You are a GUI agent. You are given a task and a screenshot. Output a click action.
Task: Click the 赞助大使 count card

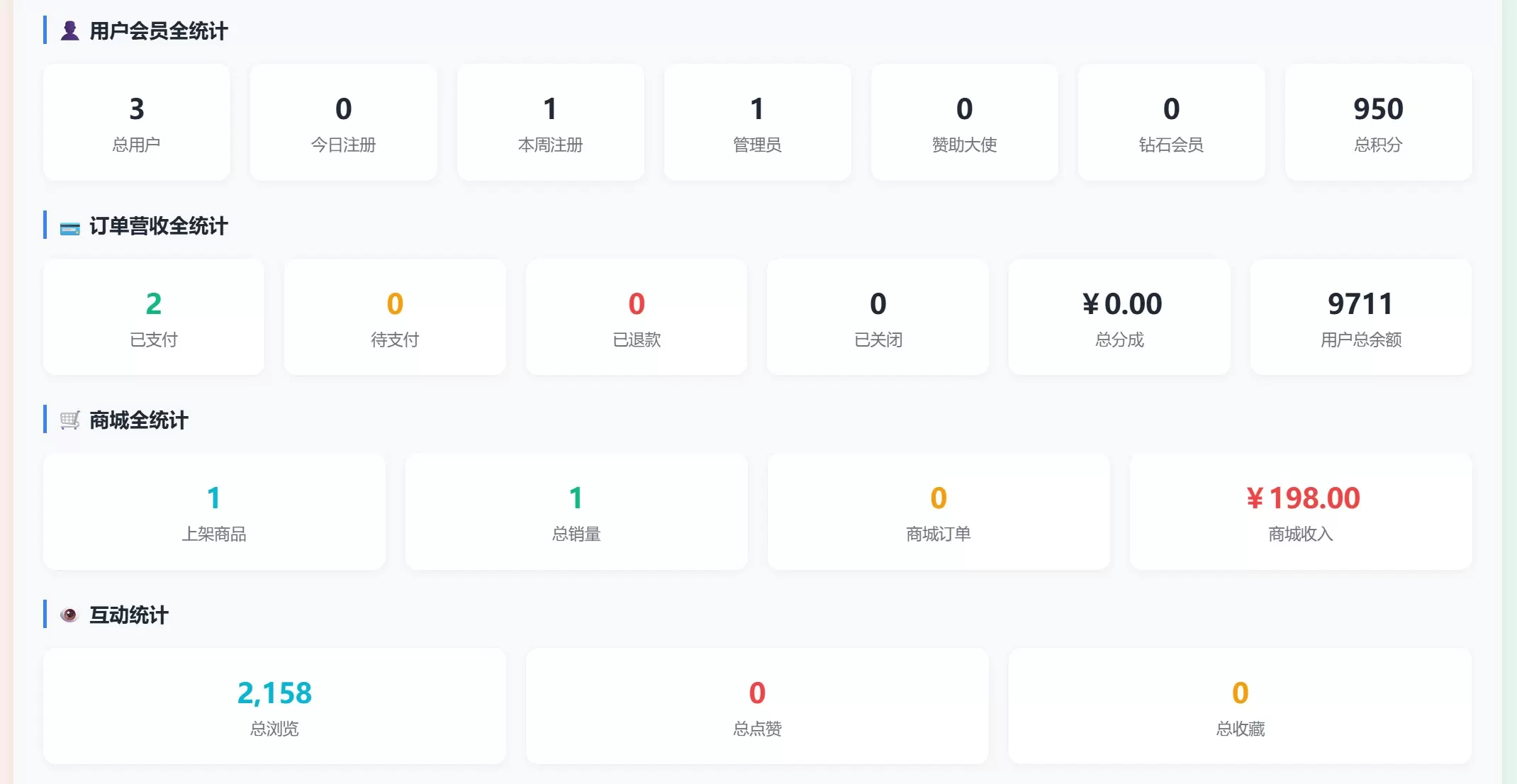point(965,122)
